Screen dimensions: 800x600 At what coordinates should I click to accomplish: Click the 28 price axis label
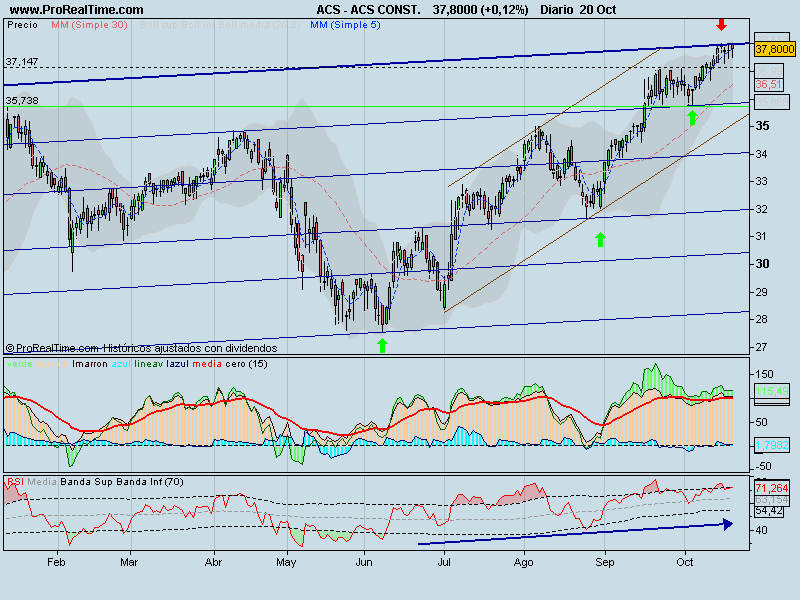[x=761, y=319]
